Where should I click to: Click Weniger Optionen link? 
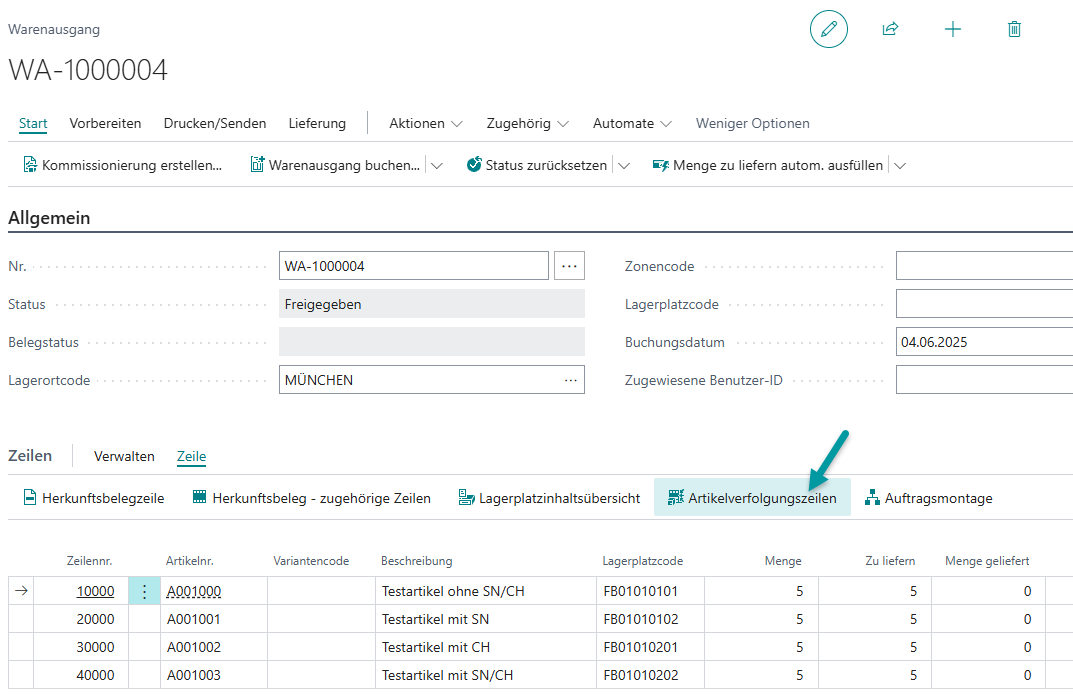[x=752, y=124]
